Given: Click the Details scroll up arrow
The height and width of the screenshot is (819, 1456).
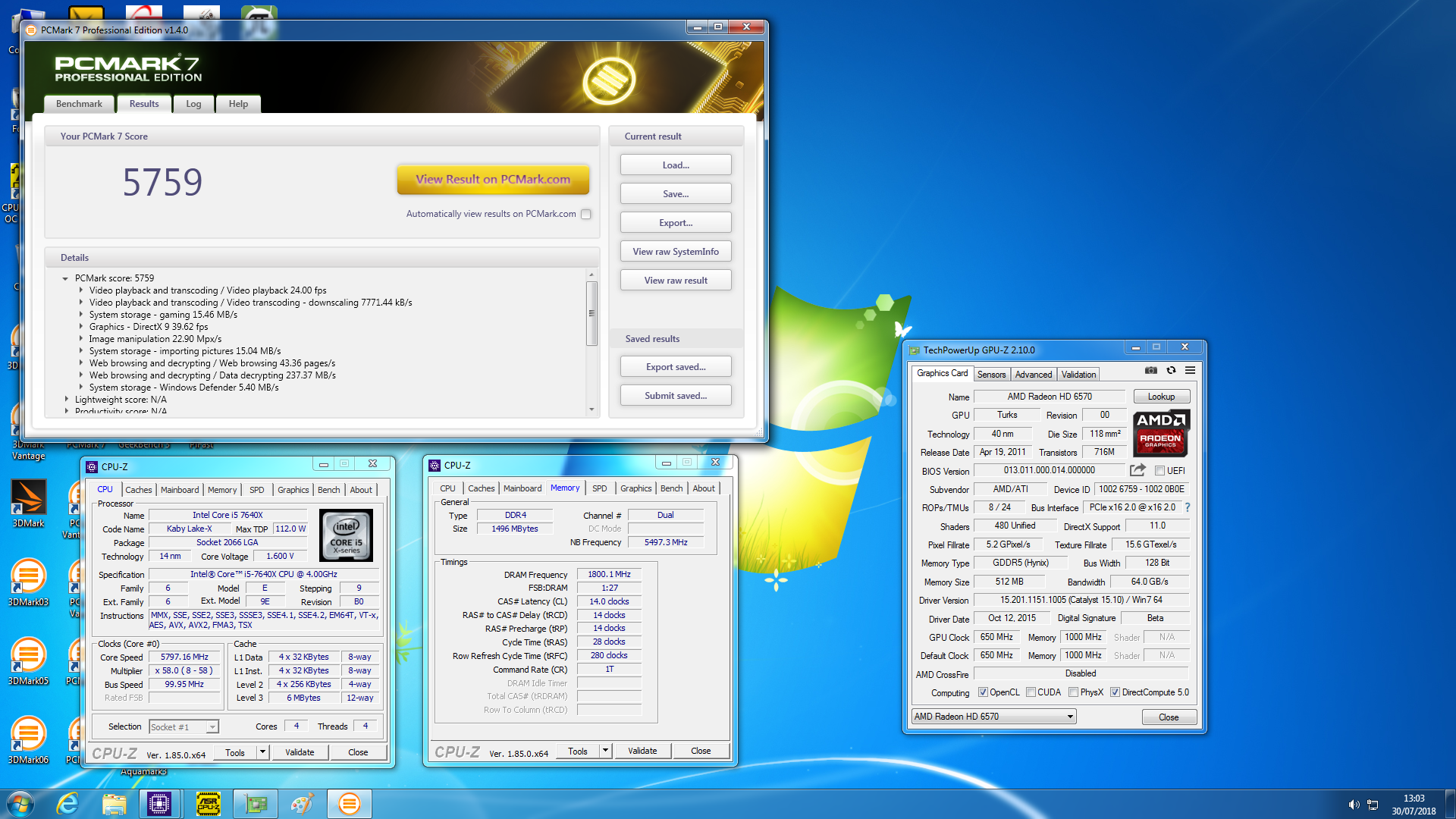Looking at the screenshot, I should pos(591,275).
